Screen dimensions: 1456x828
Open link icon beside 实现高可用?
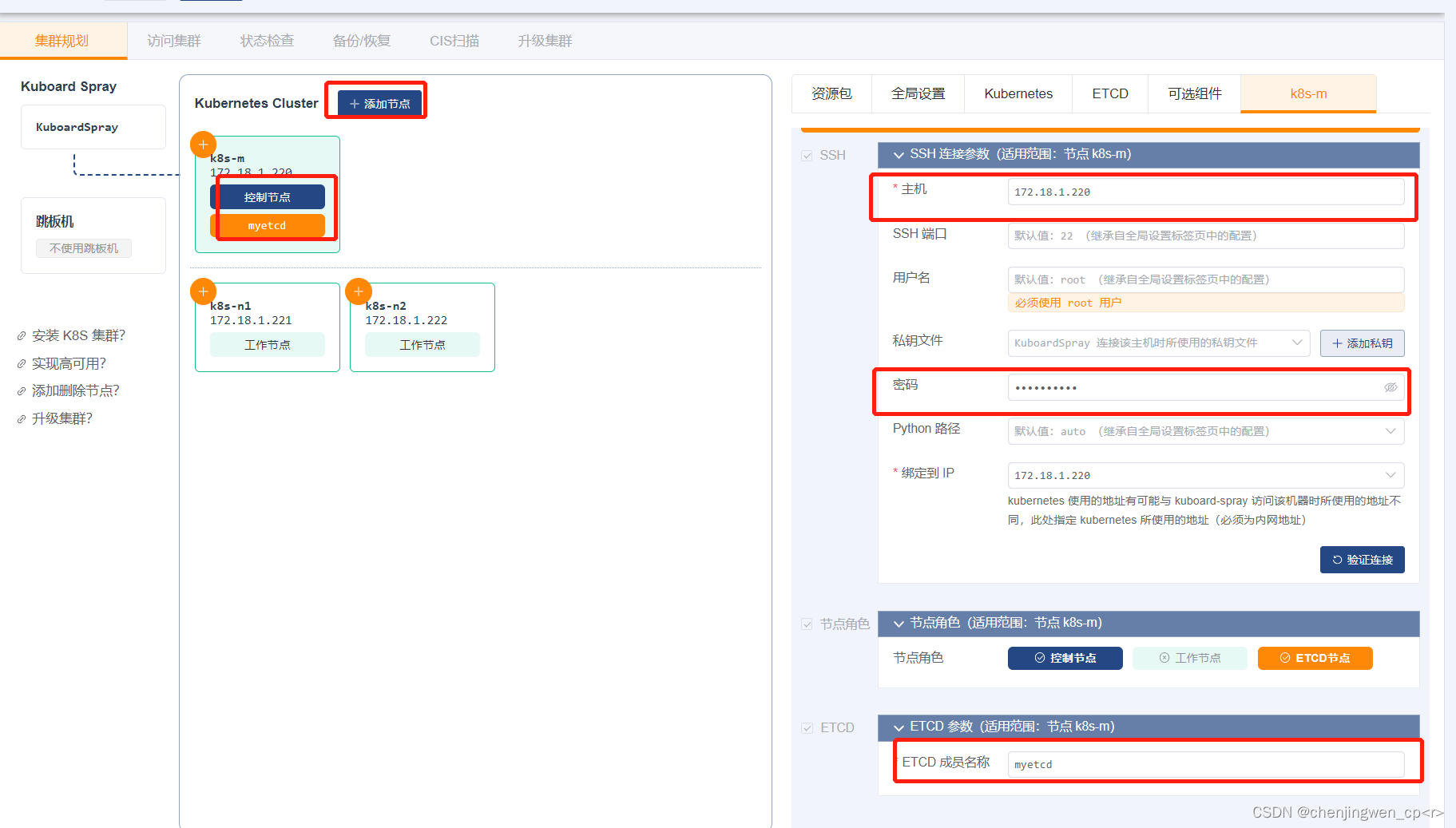click(x=22, y=364)
